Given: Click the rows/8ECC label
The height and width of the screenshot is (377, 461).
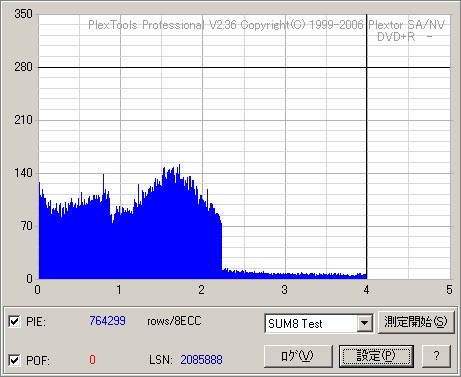Looking at the screenshot, I should tap(174, 321).
